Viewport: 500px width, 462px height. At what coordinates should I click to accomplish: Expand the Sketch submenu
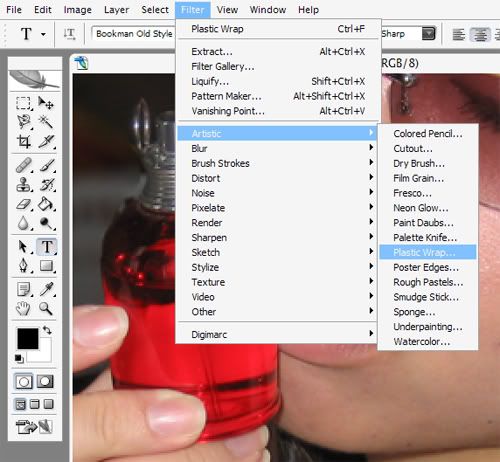277,252
